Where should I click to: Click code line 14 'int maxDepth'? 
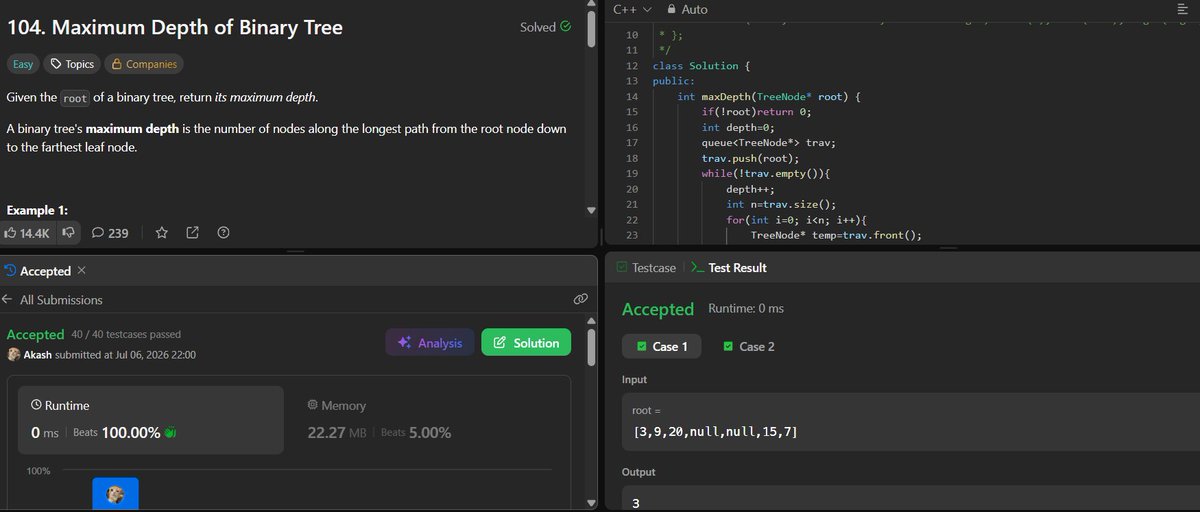[x=767, y=96]
